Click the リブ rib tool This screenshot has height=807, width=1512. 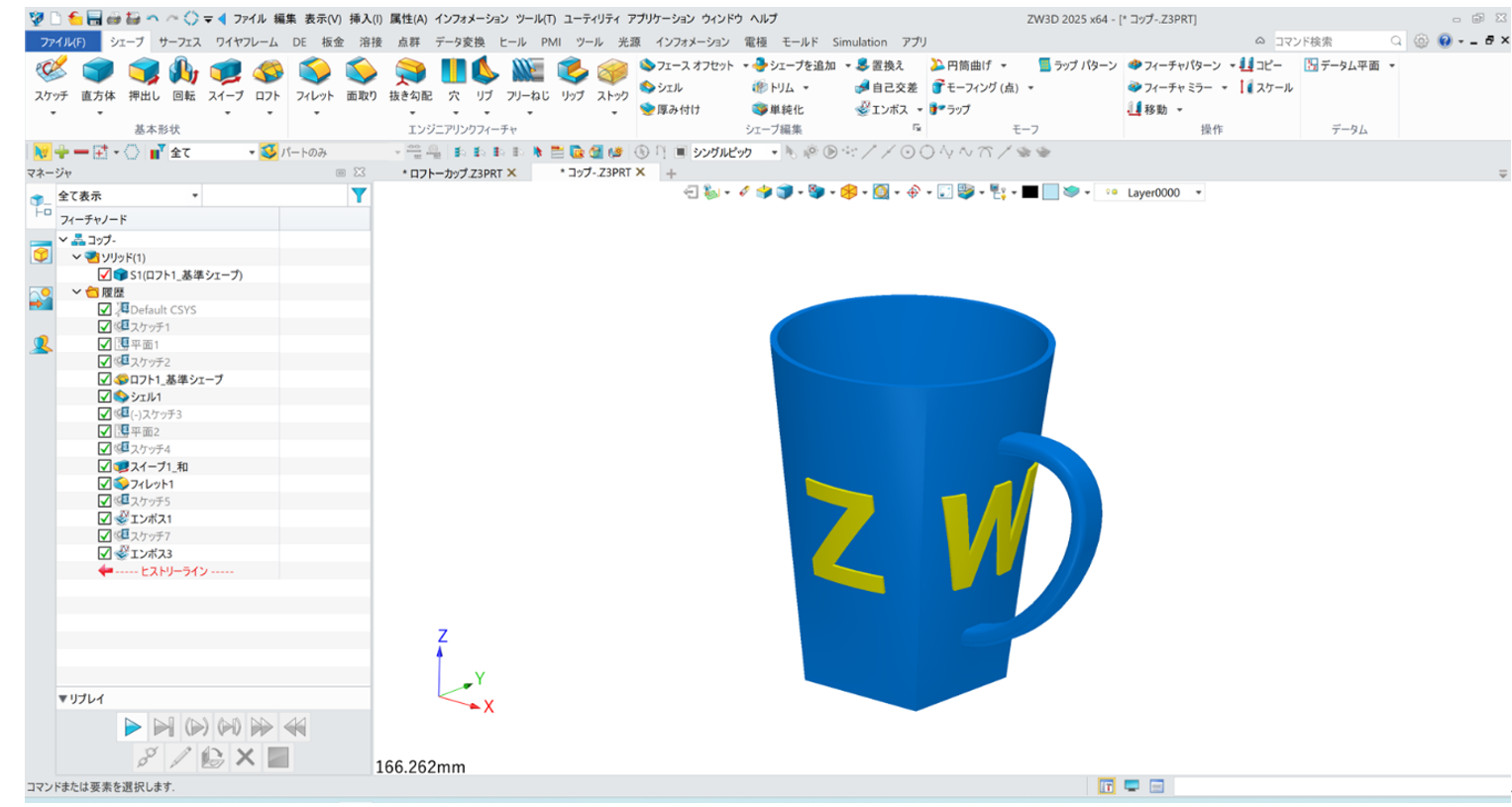tap(484, 79)
